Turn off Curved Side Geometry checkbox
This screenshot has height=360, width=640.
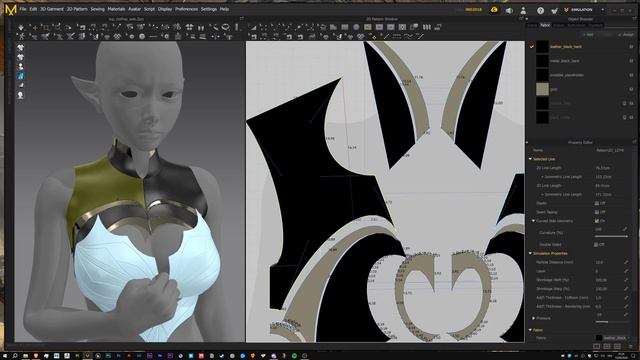(x=597, y=221)
